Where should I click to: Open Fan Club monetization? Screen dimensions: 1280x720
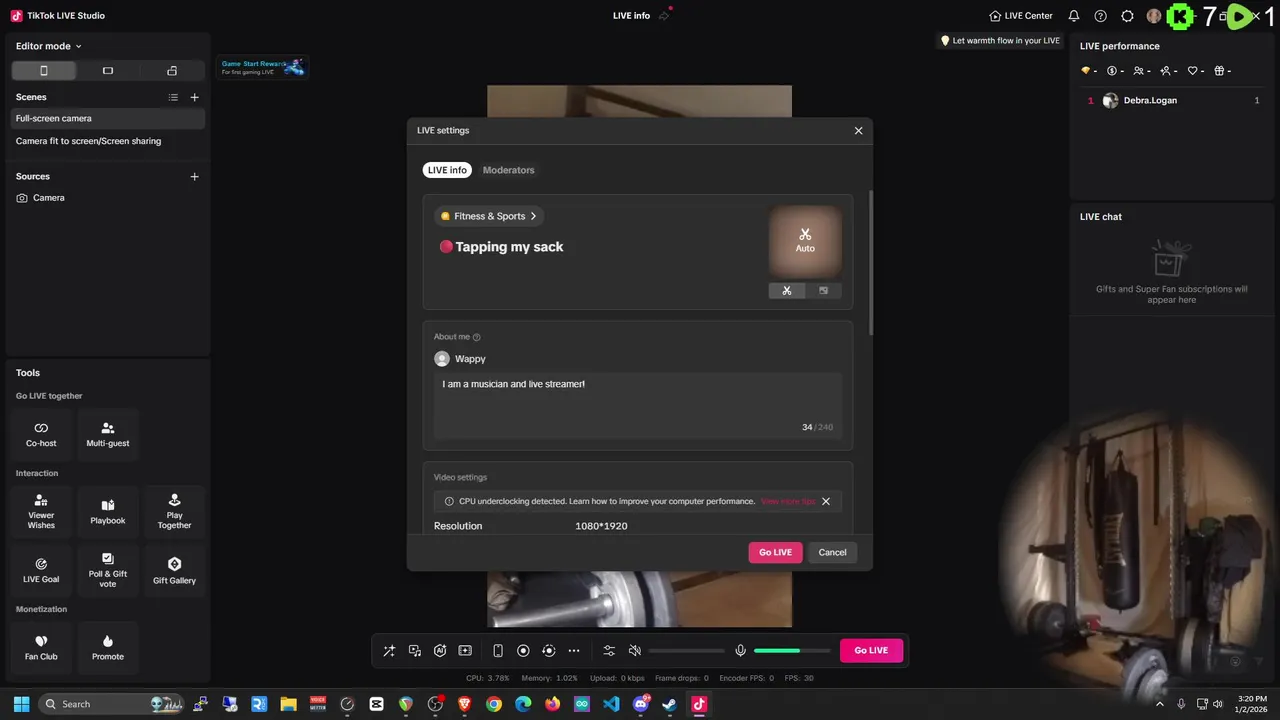coord(41,647)
